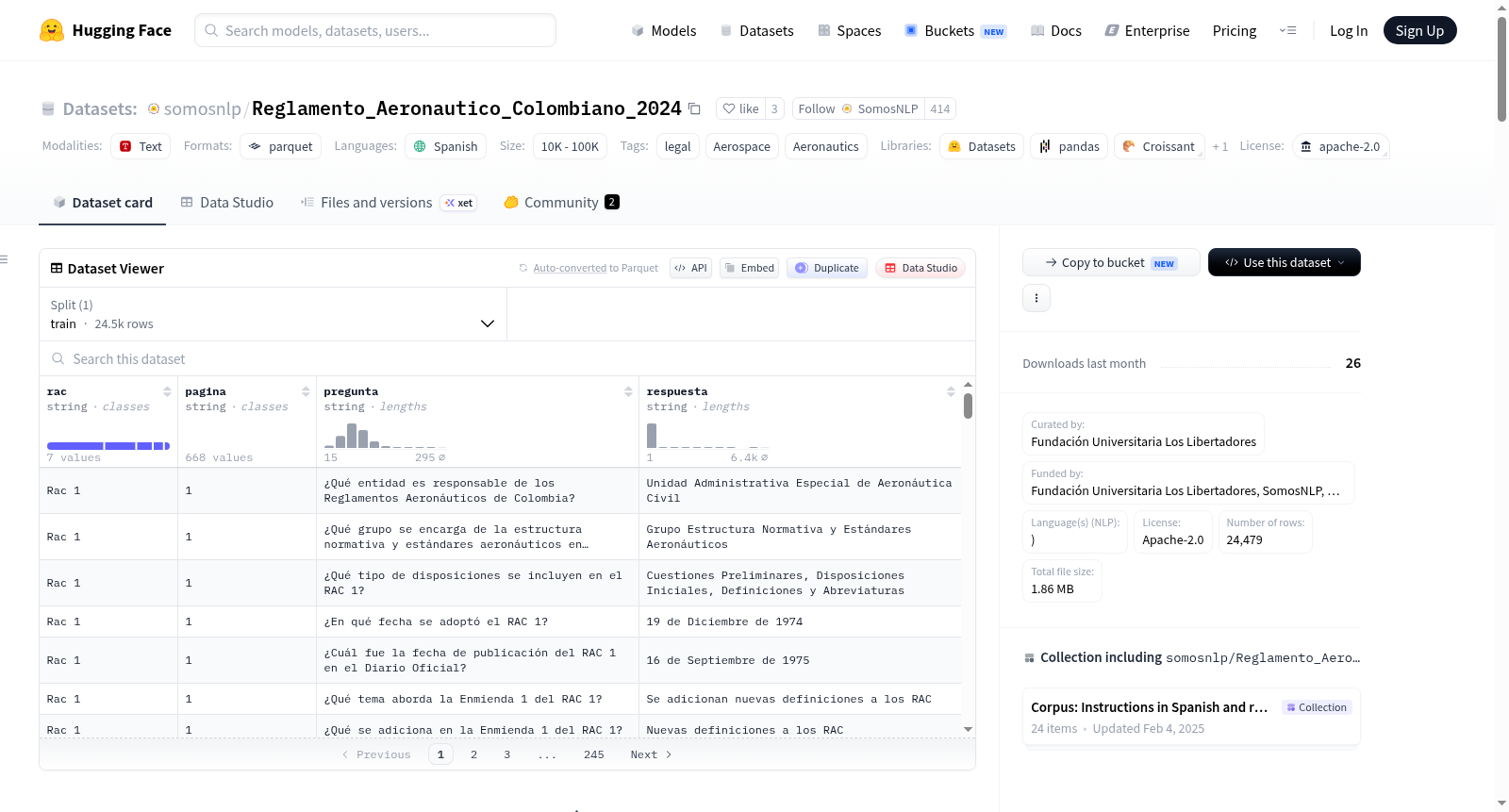Toggle the left sidebar menu icon

click(x=4, y=259)
